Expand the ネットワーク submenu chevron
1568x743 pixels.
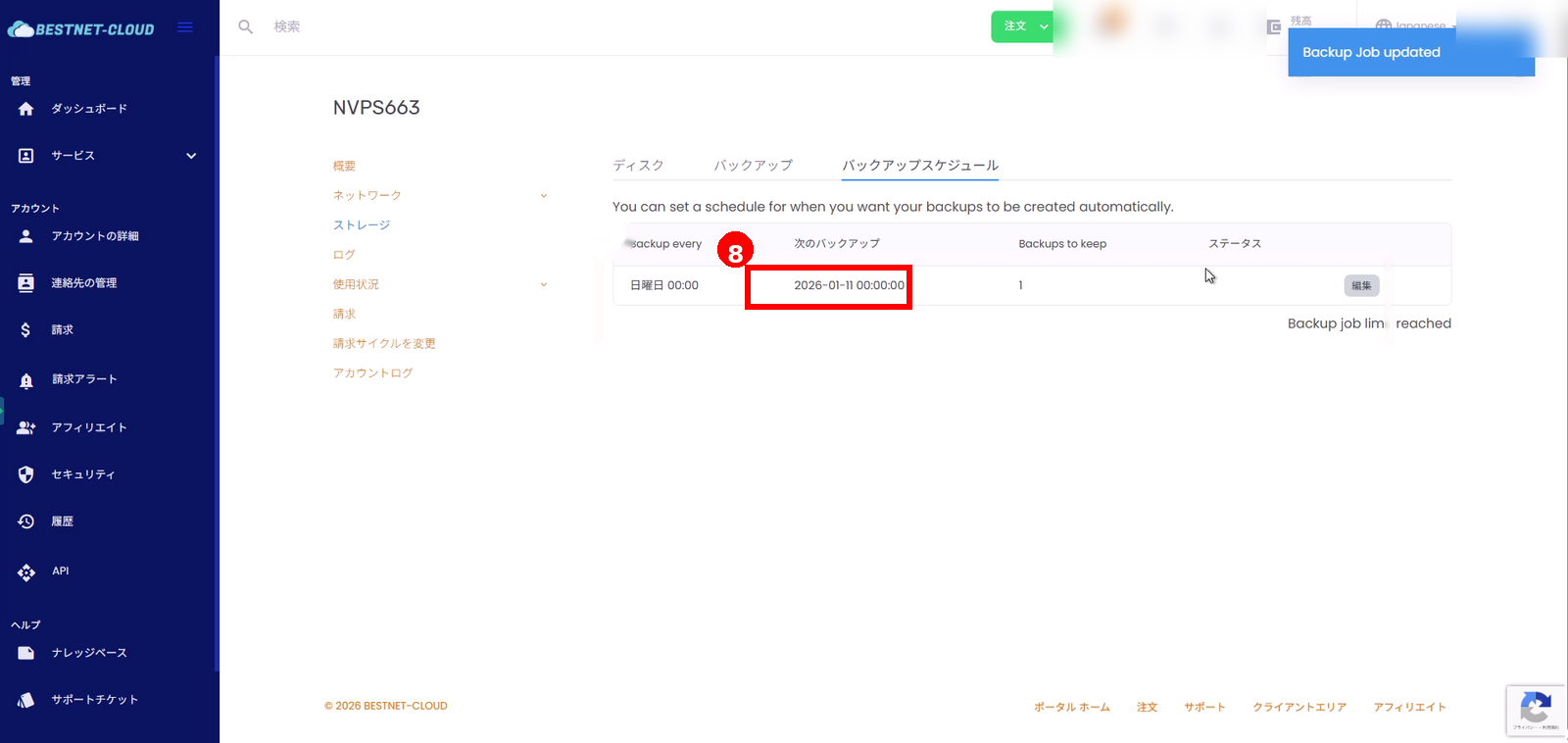pyautogui.click(x=544, y=196)
